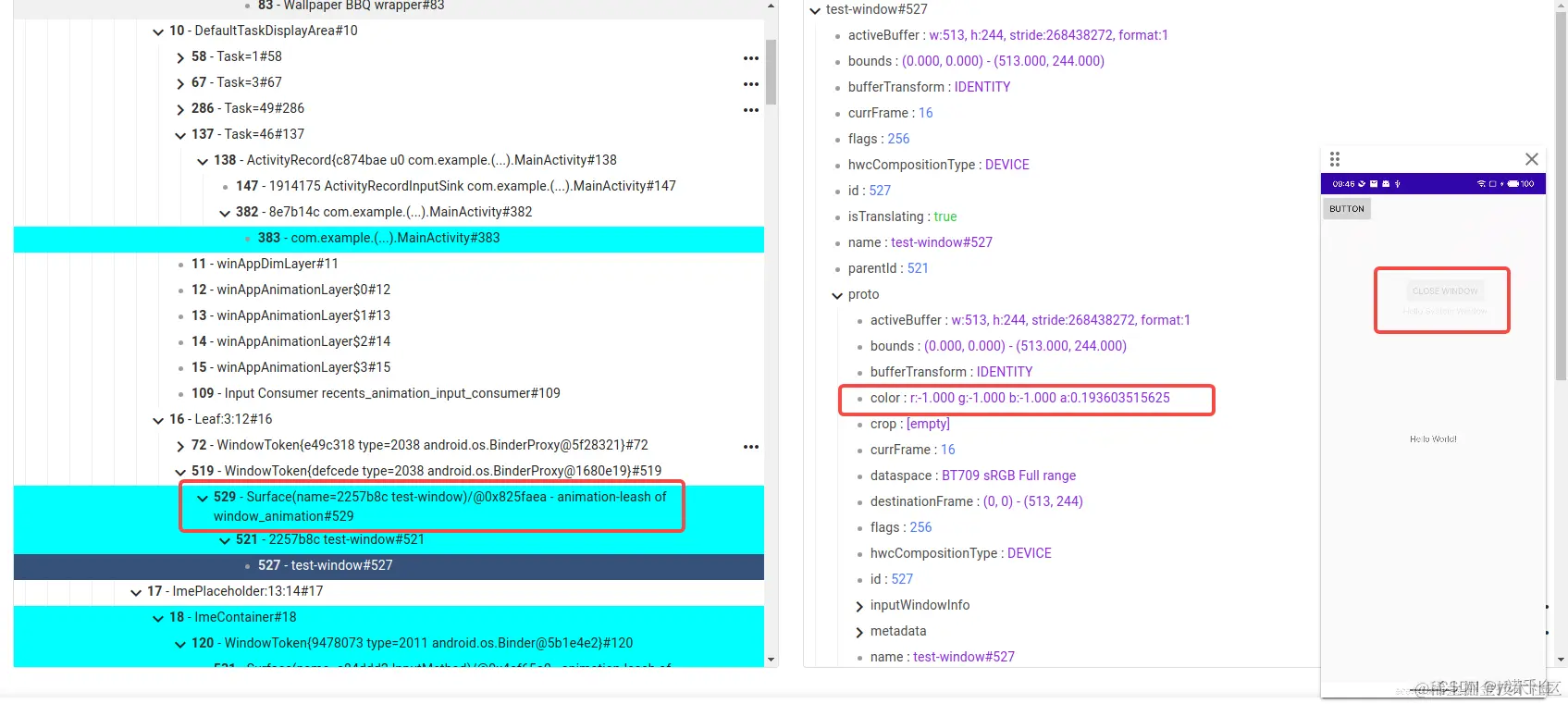Click scroll-up arrow of hierarchy panel
The width and height of the screenshot is (1568, 704).
tap(772, 6)
